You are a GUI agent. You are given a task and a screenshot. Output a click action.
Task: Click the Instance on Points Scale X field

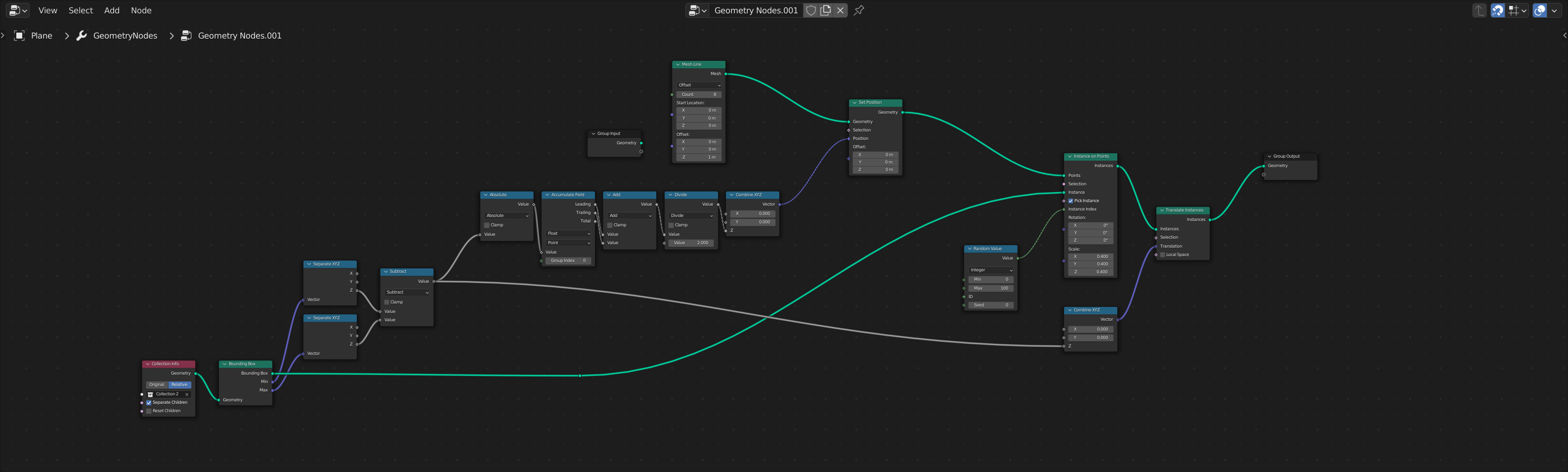[1091, 257]
